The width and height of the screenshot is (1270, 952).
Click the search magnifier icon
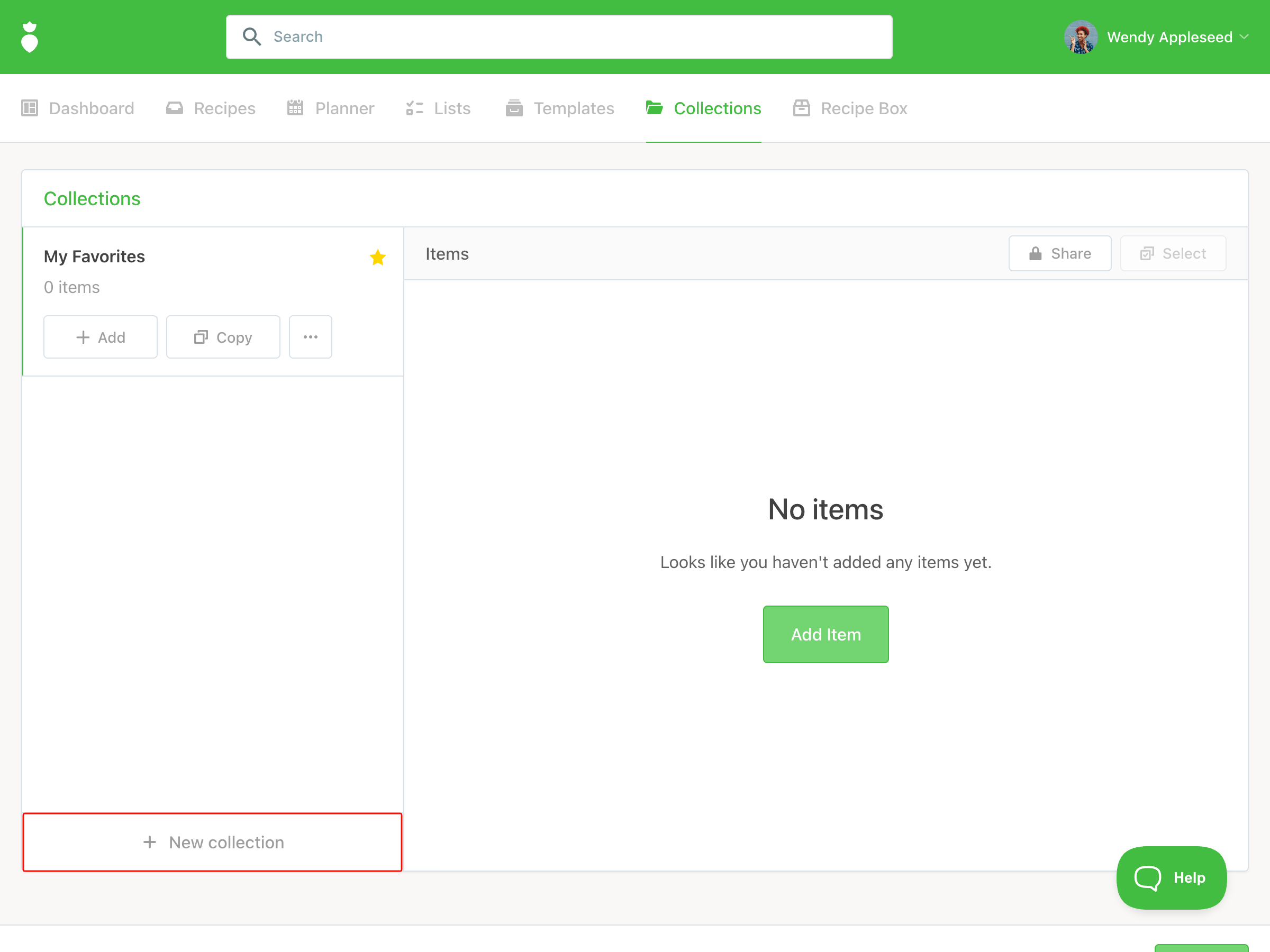[251, 36]
